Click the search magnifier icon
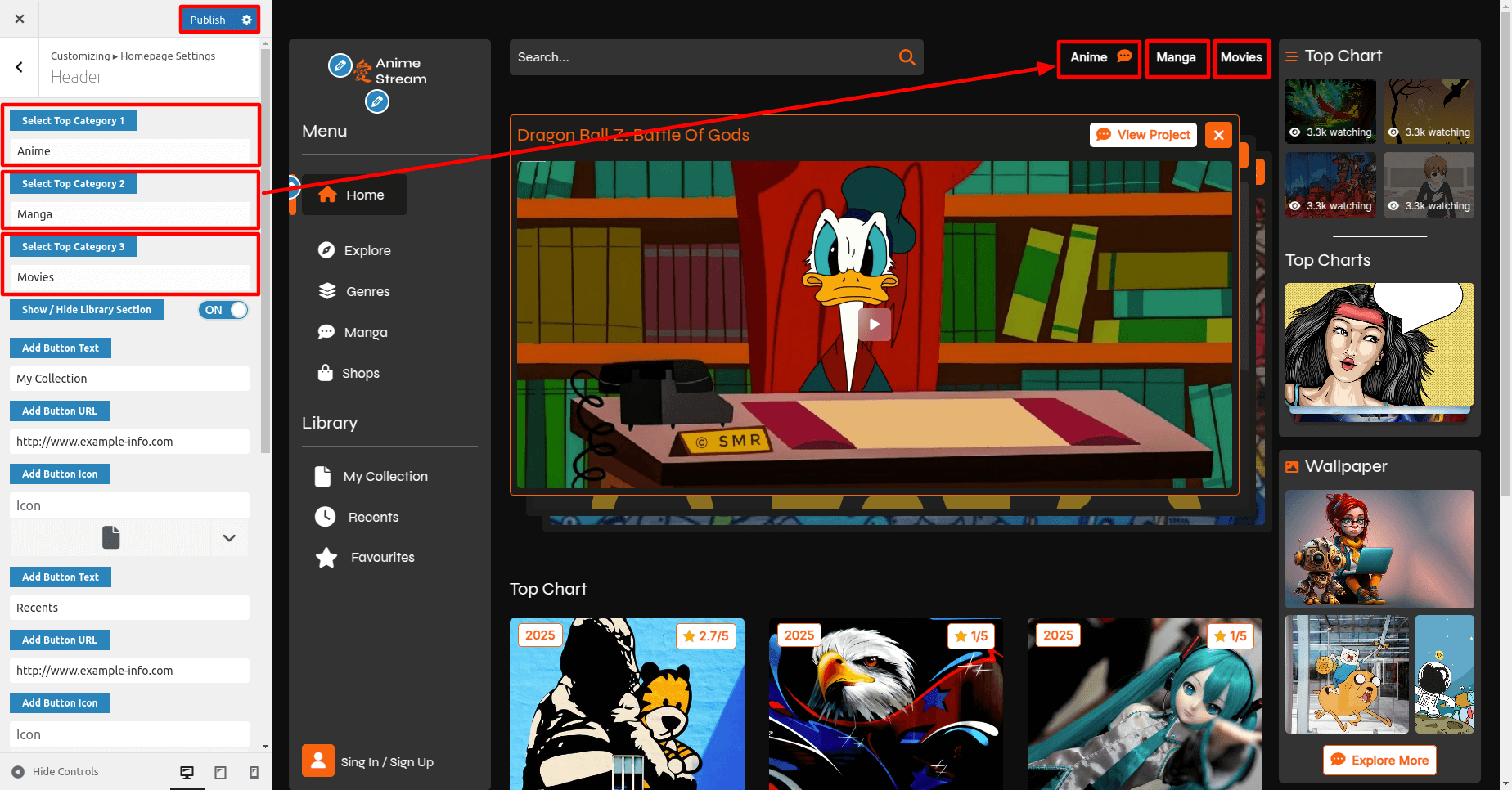The image size is (1512, 790). [907, 57]
